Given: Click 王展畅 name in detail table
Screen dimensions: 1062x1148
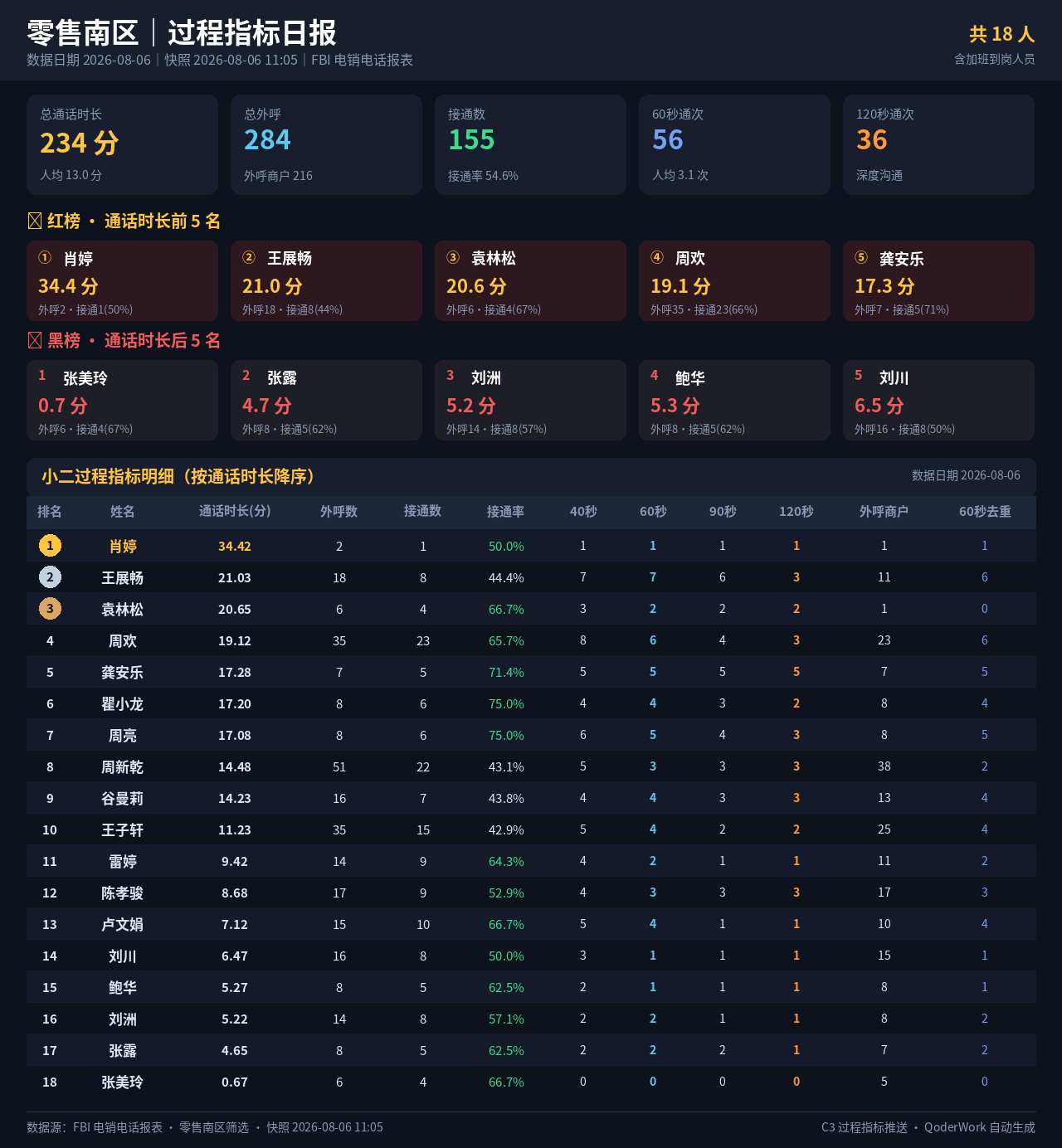Looking at the screenshot, I should coord(123,577).
